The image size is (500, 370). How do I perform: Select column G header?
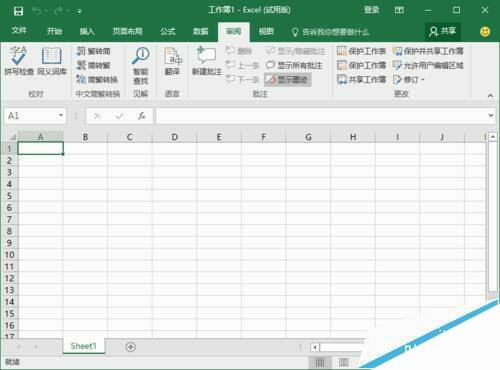coord(308,137)
